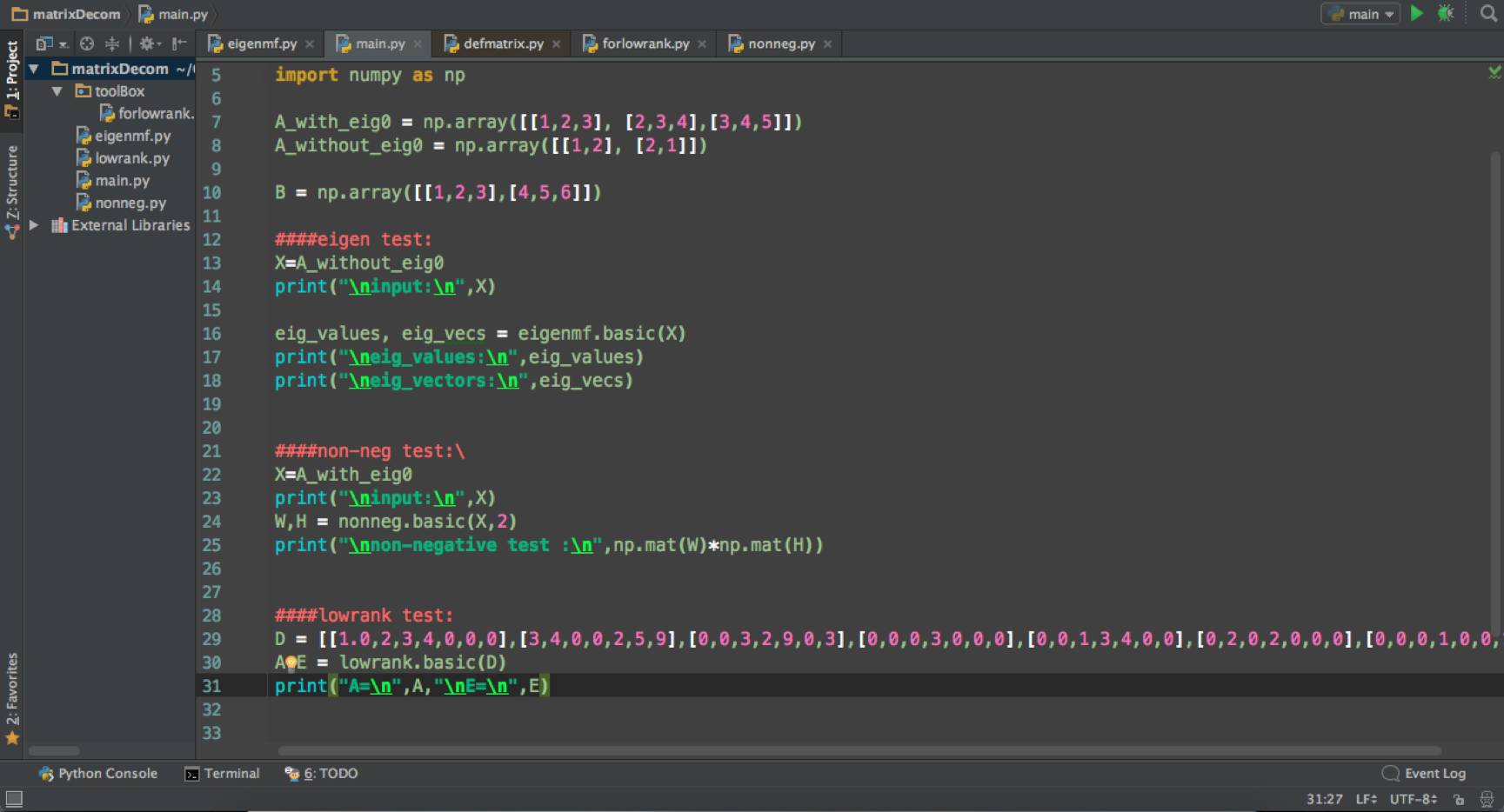
Task: Select nonneg.py in project tree
Action: point(121,203)
